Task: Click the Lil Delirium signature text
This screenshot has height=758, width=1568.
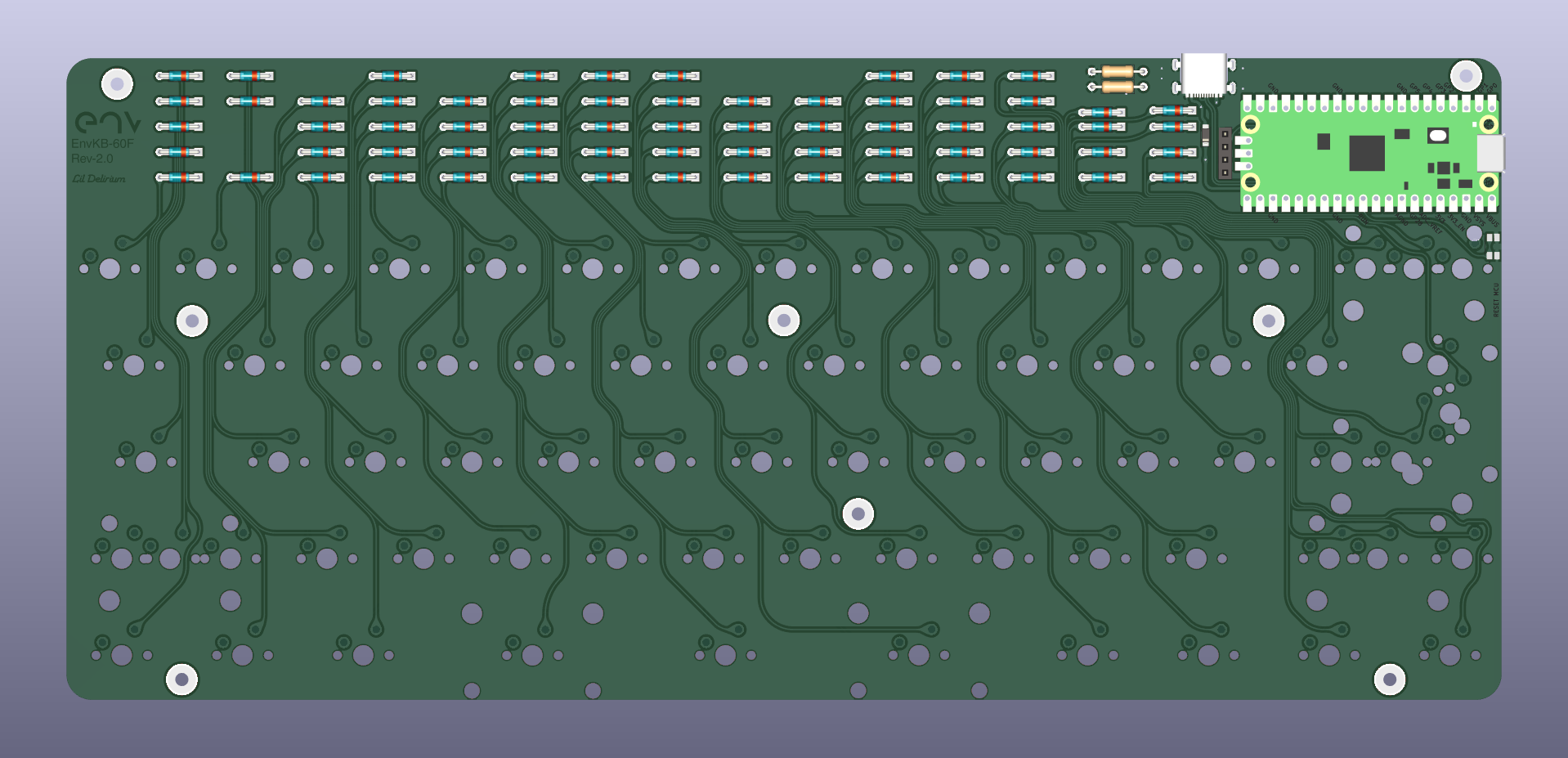Action: click(98, 178)
